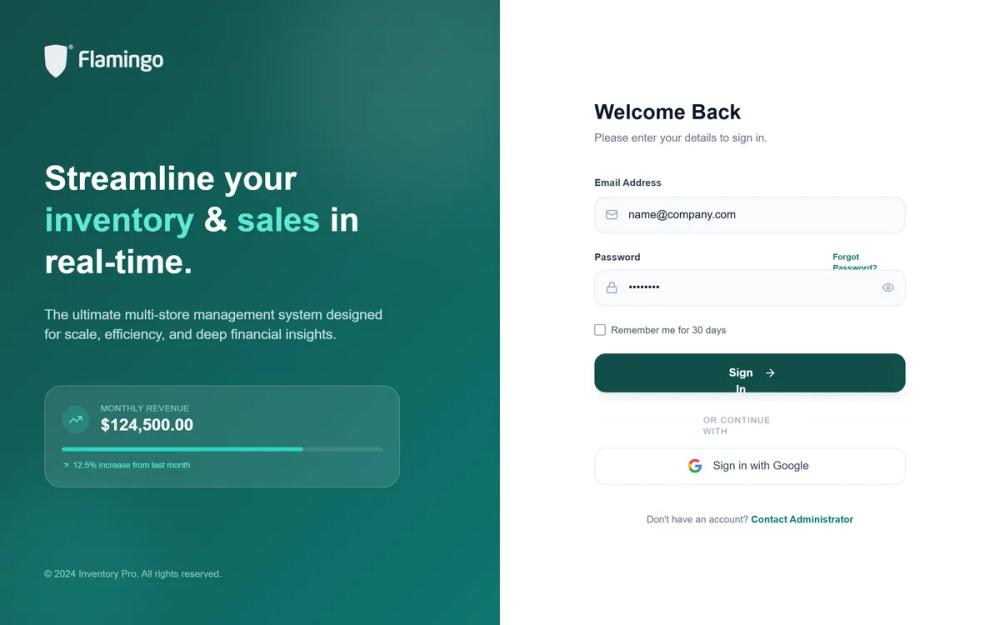1000x625 pixels.
Task: Click the Flamingo shield logo icon
Action: [57, 61]
